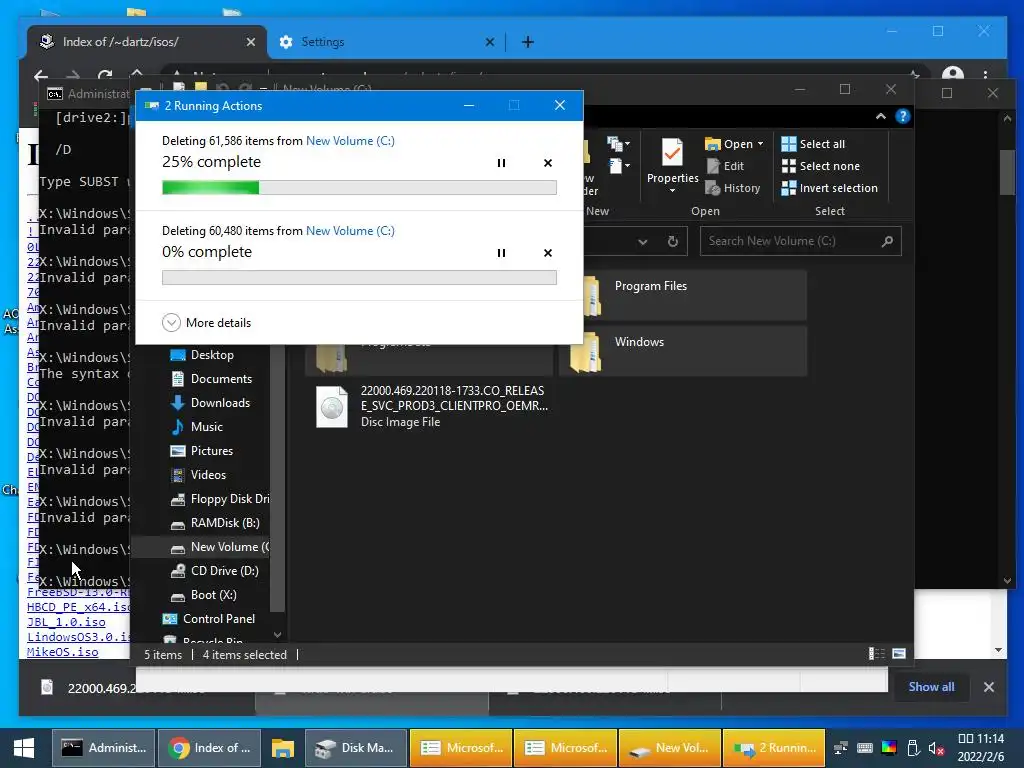The image size is (1024, 768).
Task: Open a new browser tab
Action: tap(528, 42)
